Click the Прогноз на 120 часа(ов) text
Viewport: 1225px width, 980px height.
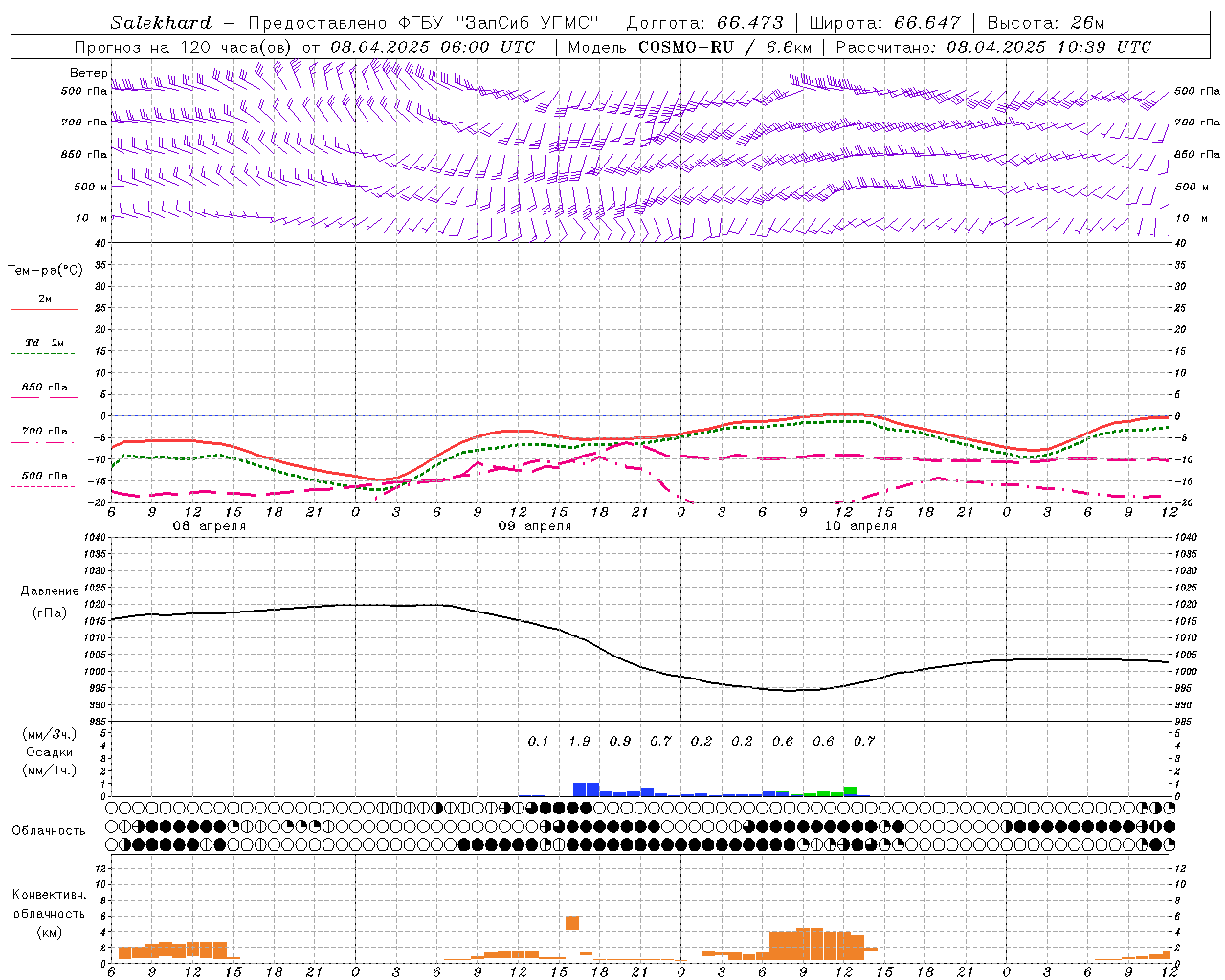tap(185, 47)
